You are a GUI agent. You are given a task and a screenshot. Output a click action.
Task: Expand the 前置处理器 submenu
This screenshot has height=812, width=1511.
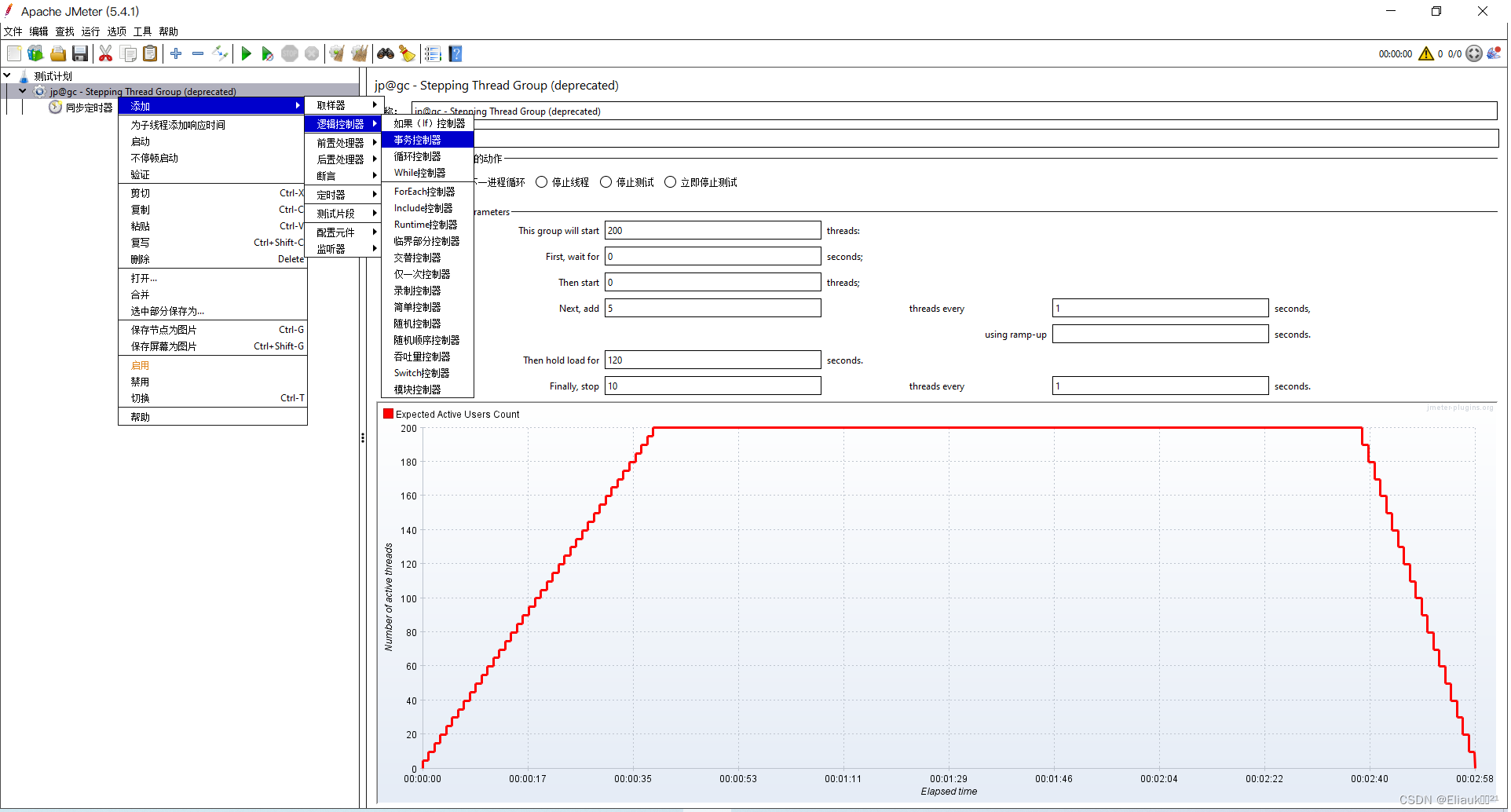coord(343,143)
